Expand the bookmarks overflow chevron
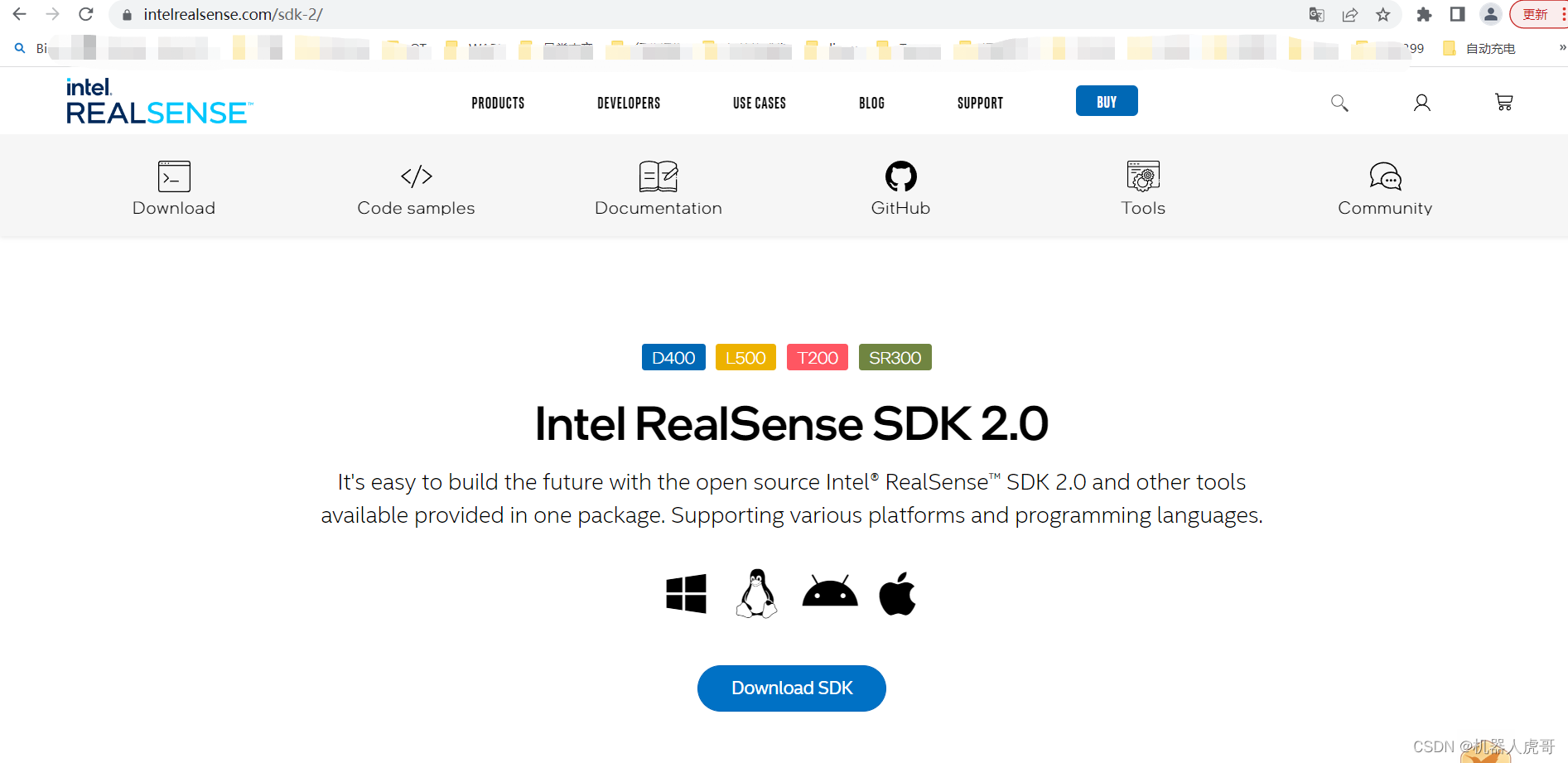Viewport: 1568px width, 763px height. [1562, 48]
